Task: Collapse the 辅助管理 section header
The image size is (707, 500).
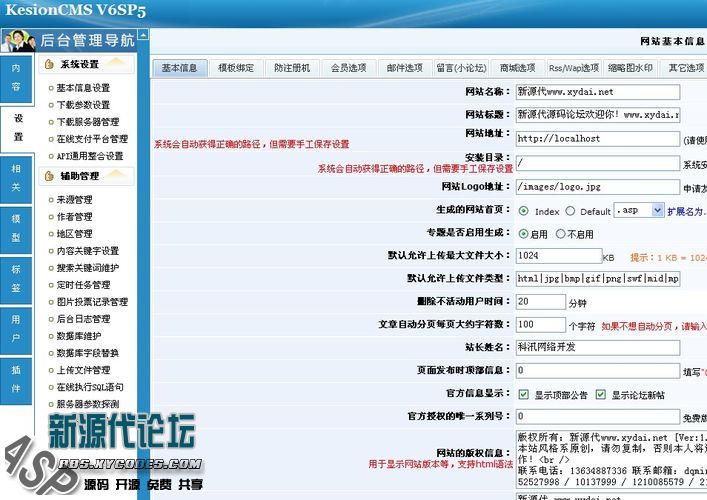Action: pyautogui.click(x=86, y=176)
